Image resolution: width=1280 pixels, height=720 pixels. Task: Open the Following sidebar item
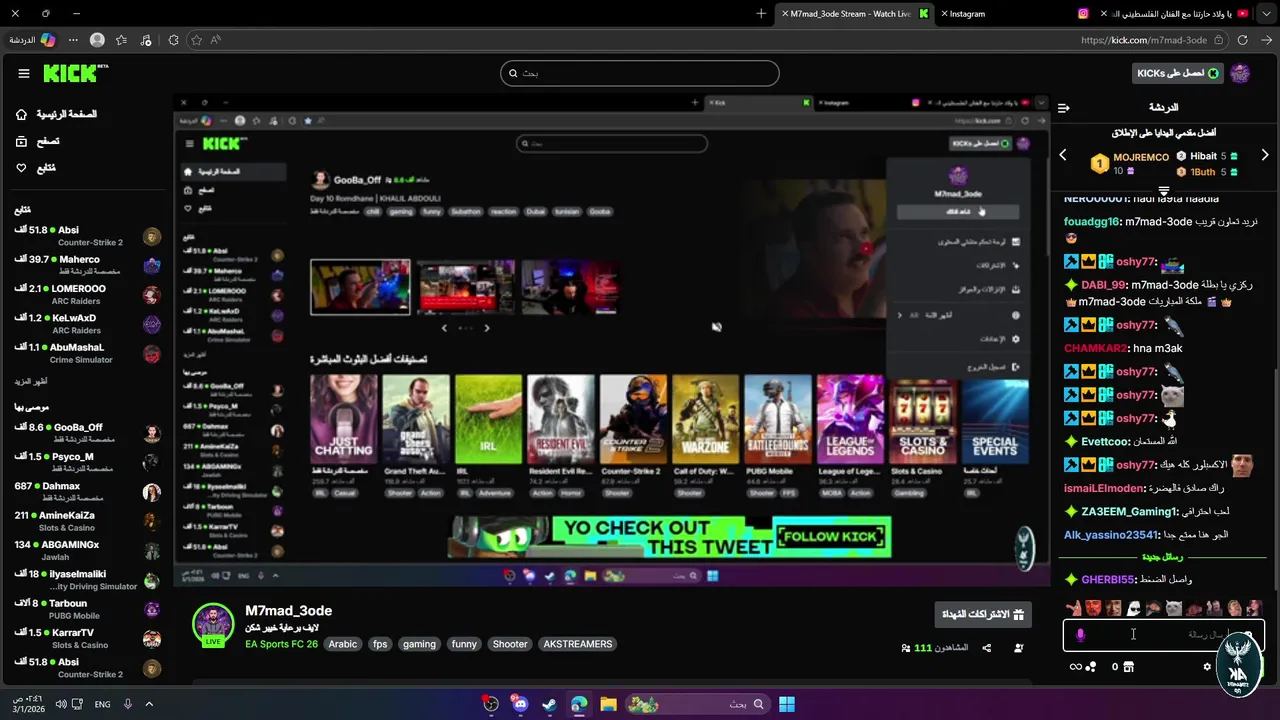pos(36,168)
